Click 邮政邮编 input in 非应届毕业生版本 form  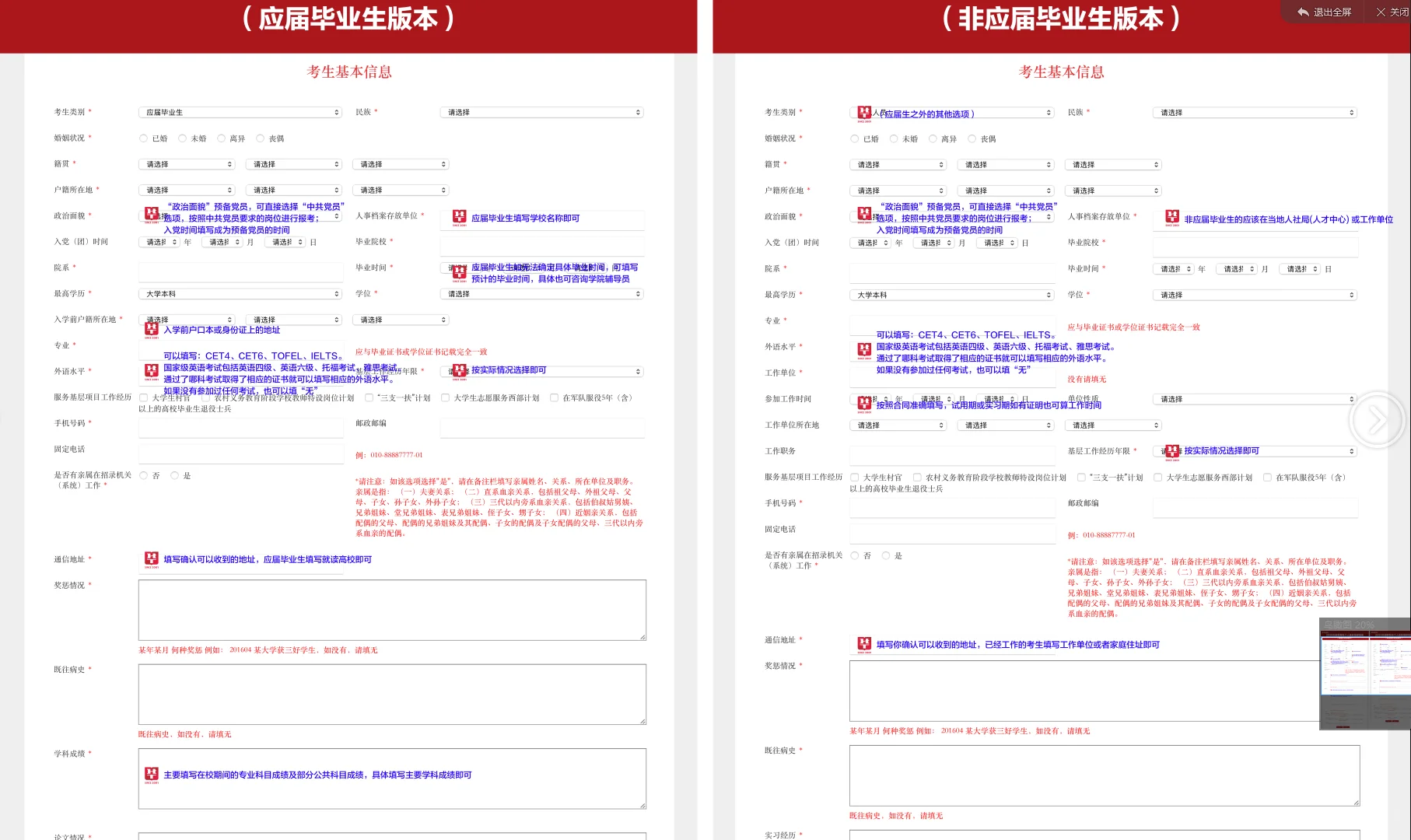(1255, 507)
